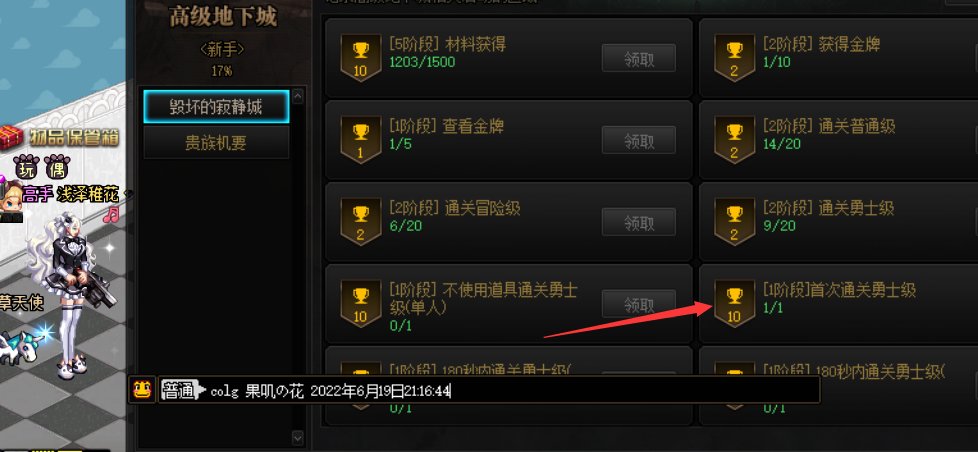
Task: Click the dungeon list scroll down arrow
Action: pyautogui.click(x=298, y=438)
